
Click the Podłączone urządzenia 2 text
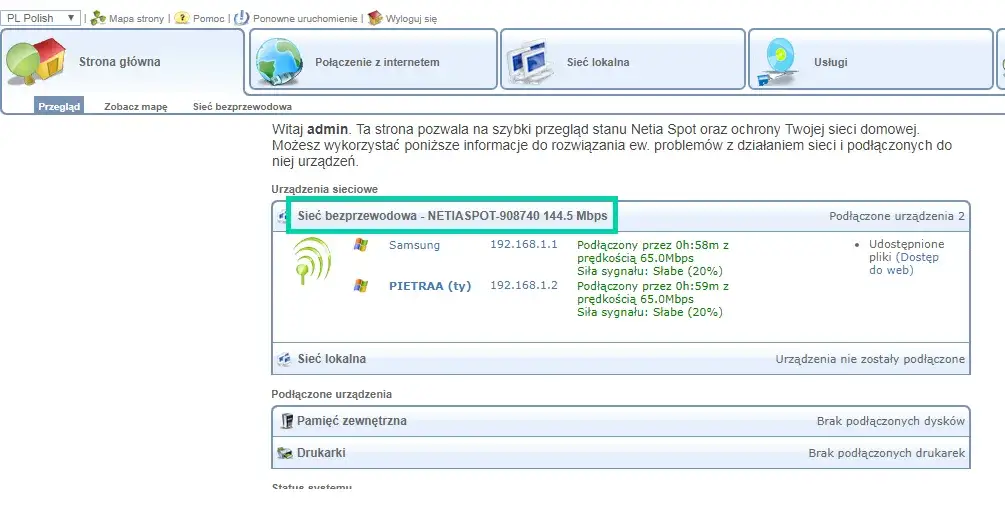coord(897,216)
